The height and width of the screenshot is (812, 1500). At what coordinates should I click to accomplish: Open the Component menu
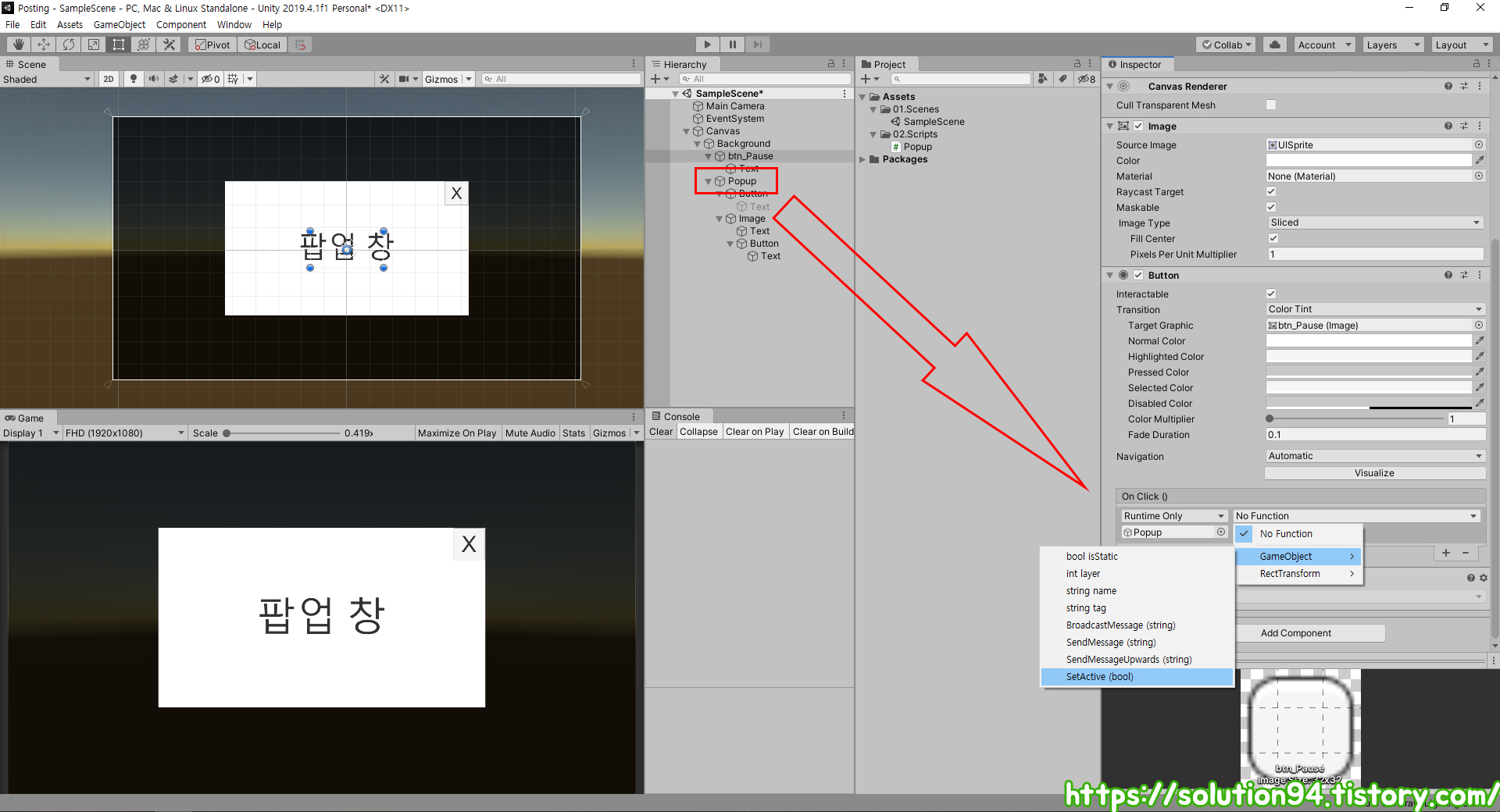(181, 24)
